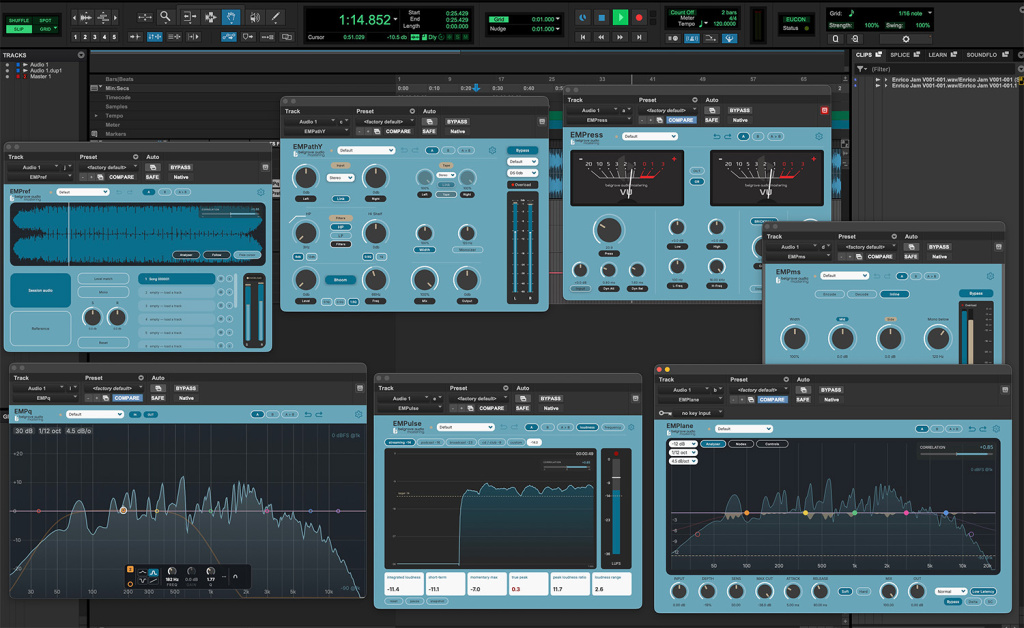The image size is (1024, 628).
Task: Toggle Bypass button in EMPathY
Action: [522, 150]
